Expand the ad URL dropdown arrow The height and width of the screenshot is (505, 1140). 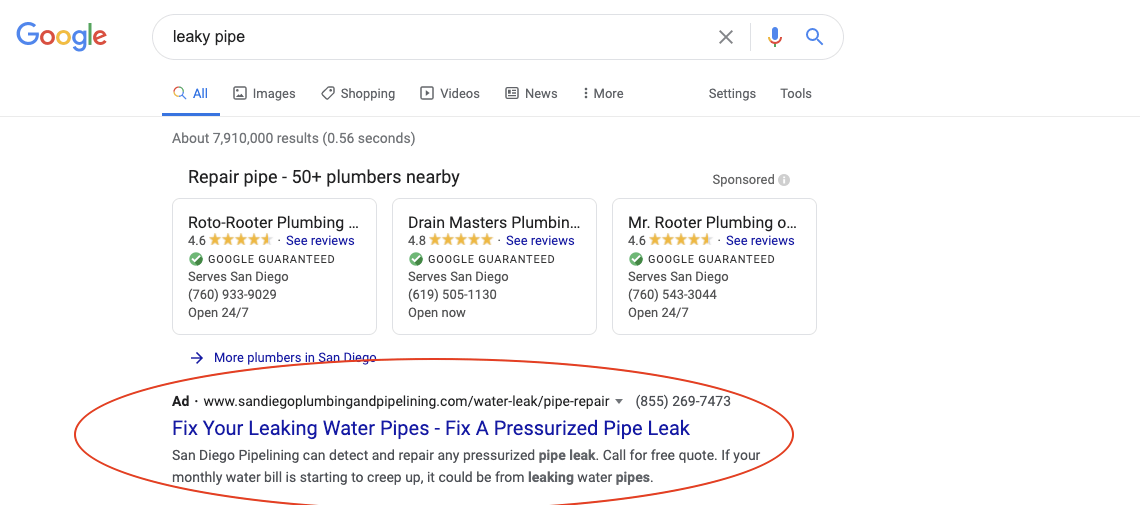619,401
